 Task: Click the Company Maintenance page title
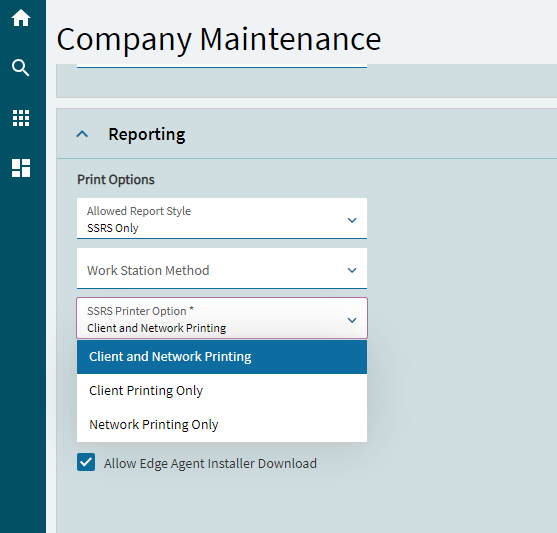(x=219, y=40)
